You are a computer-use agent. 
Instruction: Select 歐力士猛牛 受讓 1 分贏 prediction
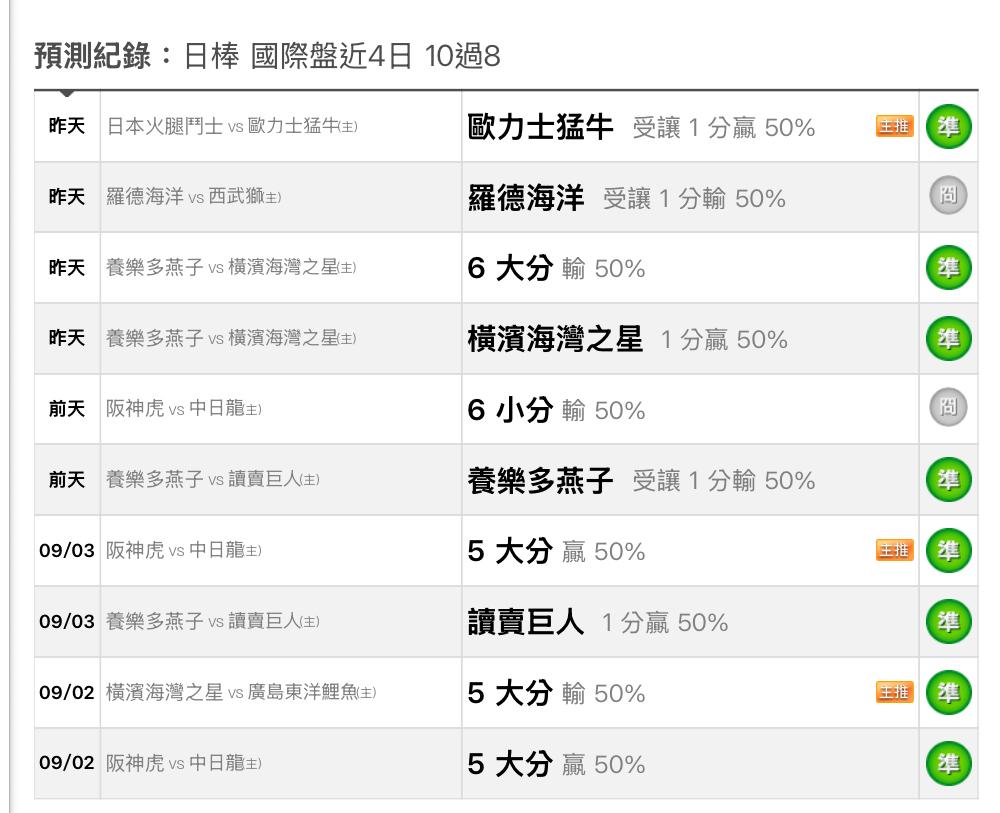point(642,127)
